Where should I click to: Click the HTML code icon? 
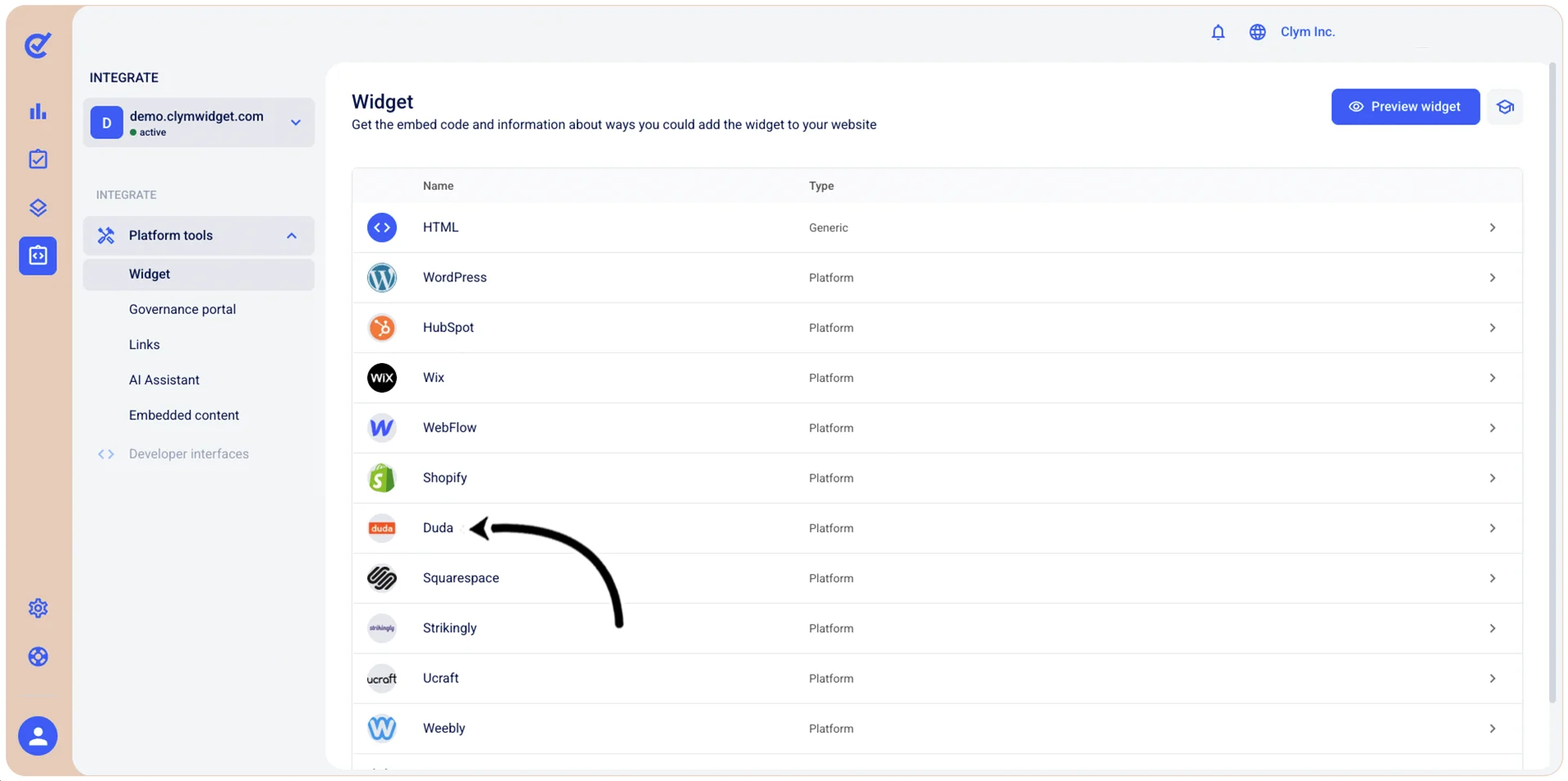pos(382,227)
